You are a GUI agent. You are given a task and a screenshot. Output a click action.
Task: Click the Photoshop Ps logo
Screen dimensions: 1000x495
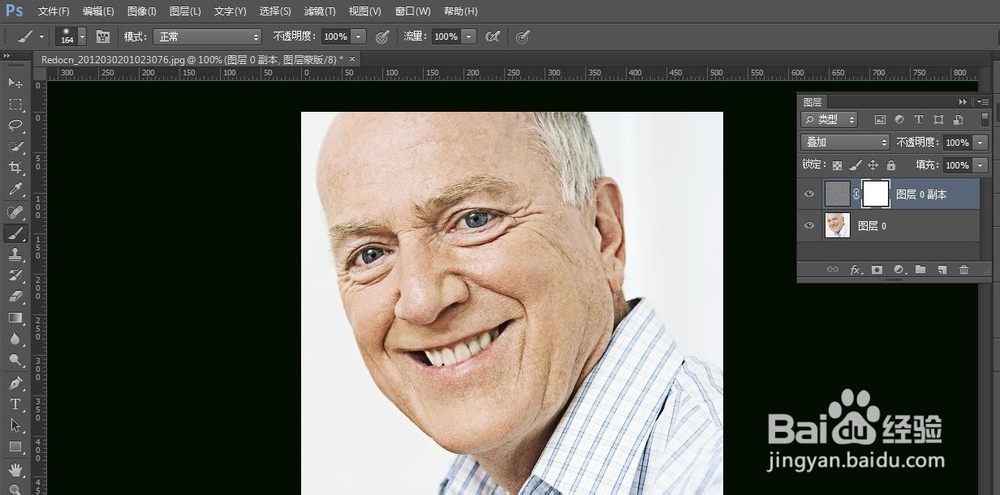point(14,11)
